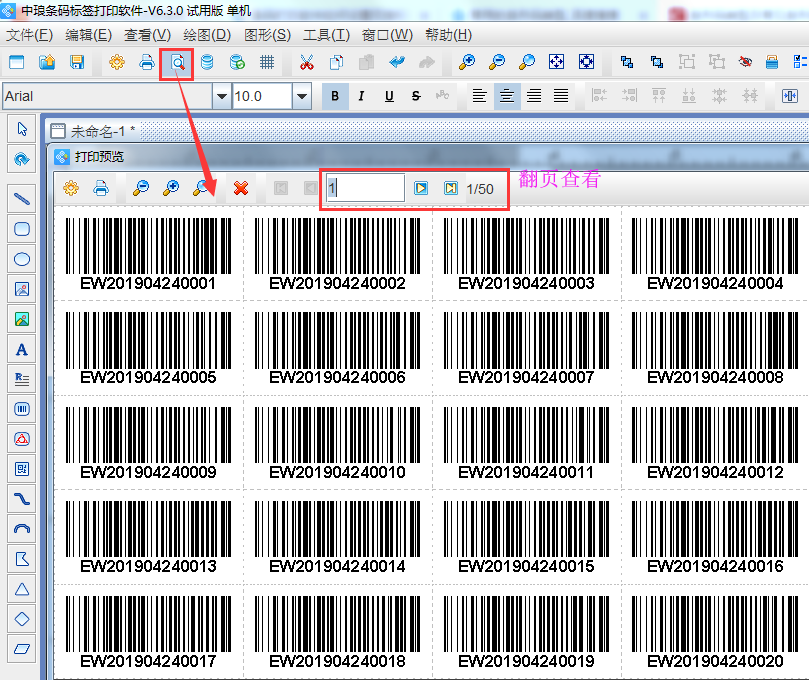Click barcode label EW201904240006
The height and width of the screenshot is (680, 809).
pyautogui.click(x=337, y=348)
